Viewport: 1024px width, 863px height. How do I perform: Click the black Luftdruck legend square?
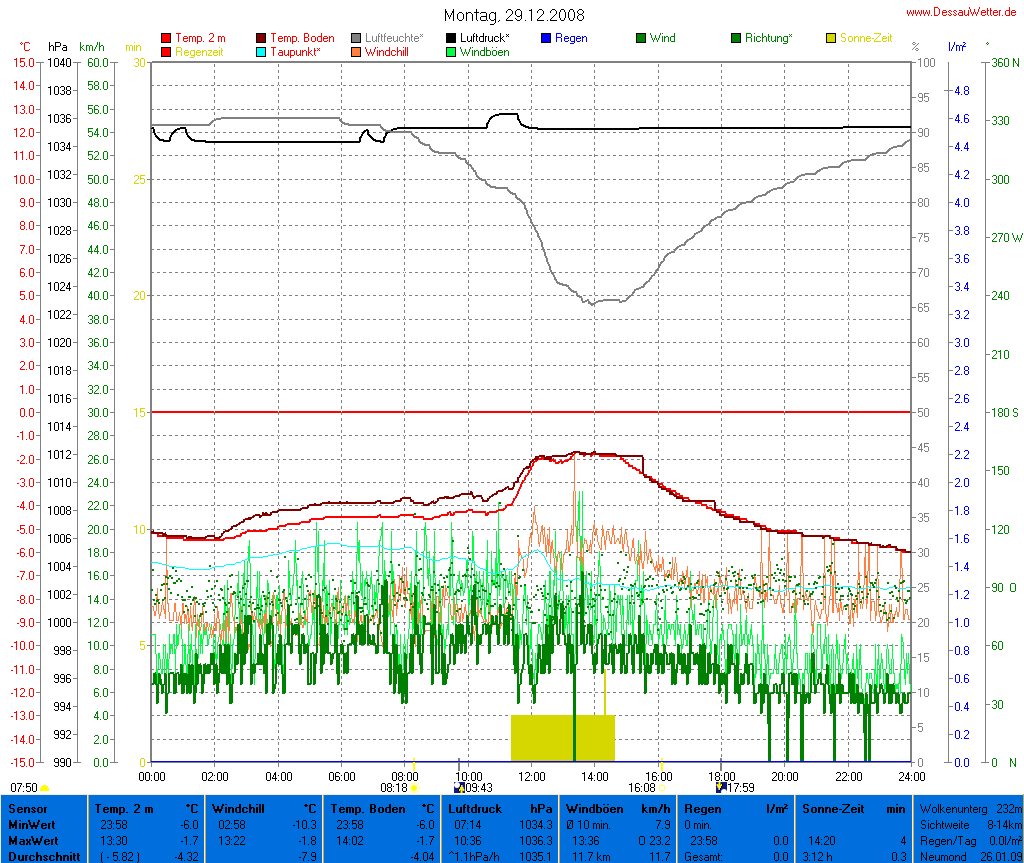click(452, 38)
